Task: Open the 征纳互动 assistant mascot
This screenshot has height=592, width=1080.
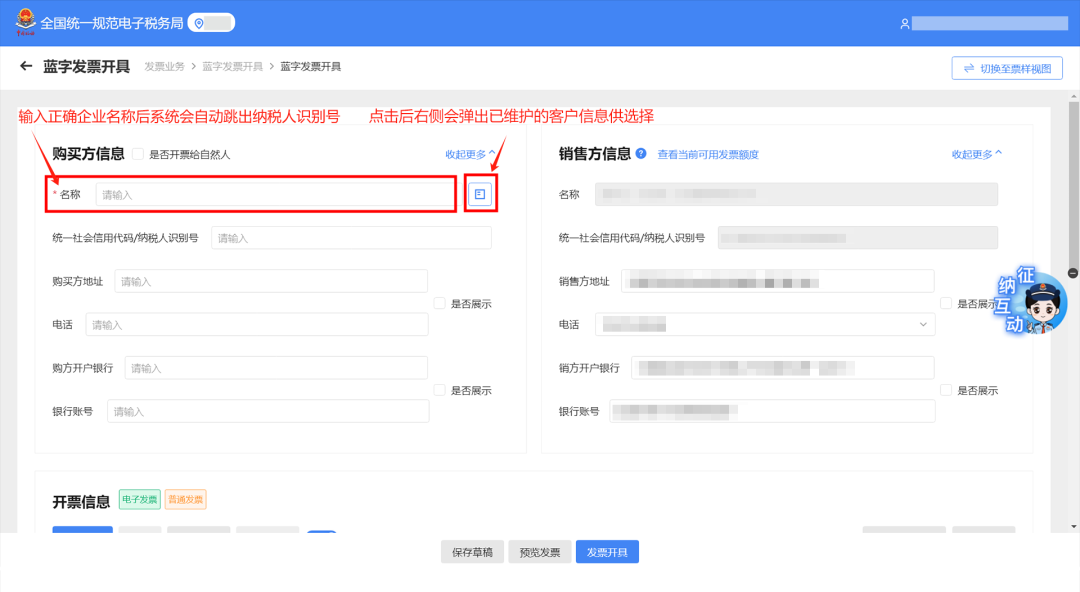Action: pos(1031,300)
